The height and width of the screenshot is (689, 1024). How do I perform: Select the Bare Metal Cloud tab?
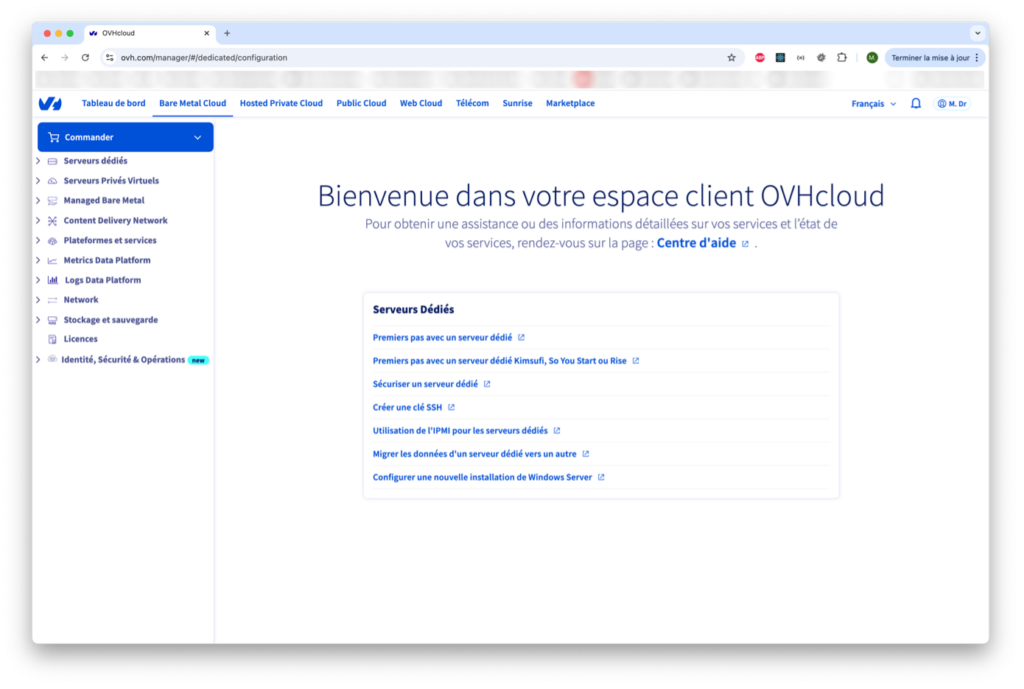[193, 103]
